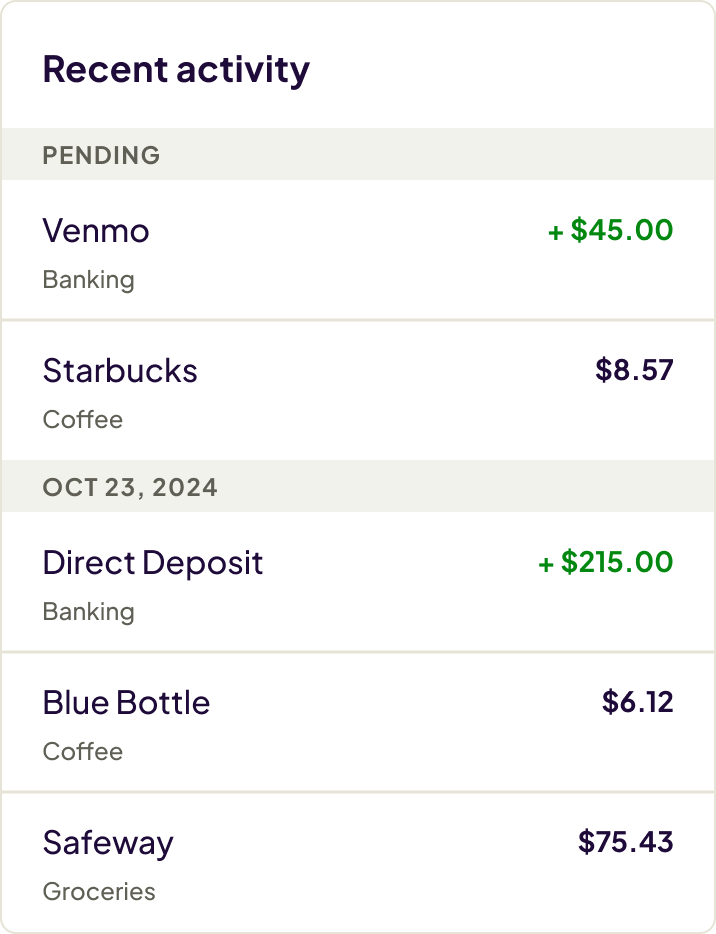Click the $215.00 deposit amount
This screenshot has width=716, height=934.
tap(617, 563)
